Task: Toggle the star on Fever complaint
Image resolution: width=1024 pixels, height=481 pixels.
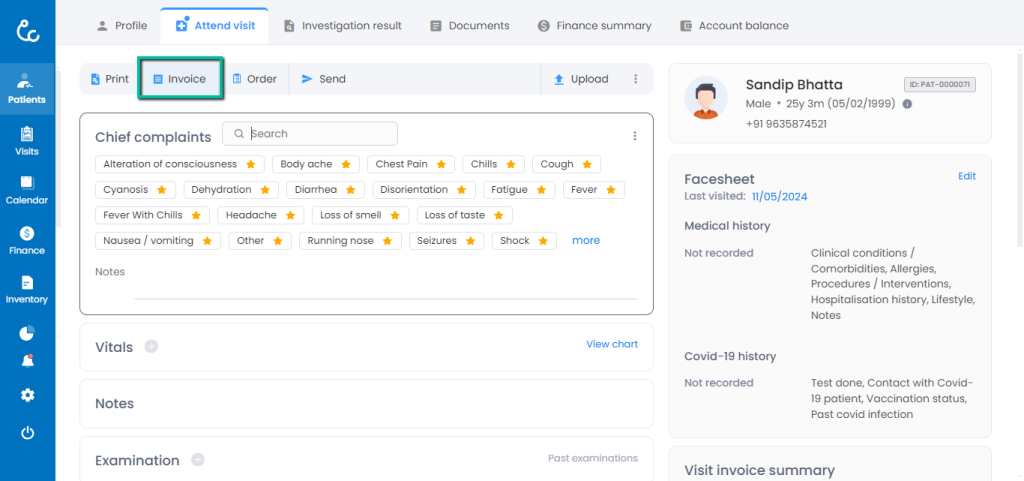Action: tap(610, 189)
